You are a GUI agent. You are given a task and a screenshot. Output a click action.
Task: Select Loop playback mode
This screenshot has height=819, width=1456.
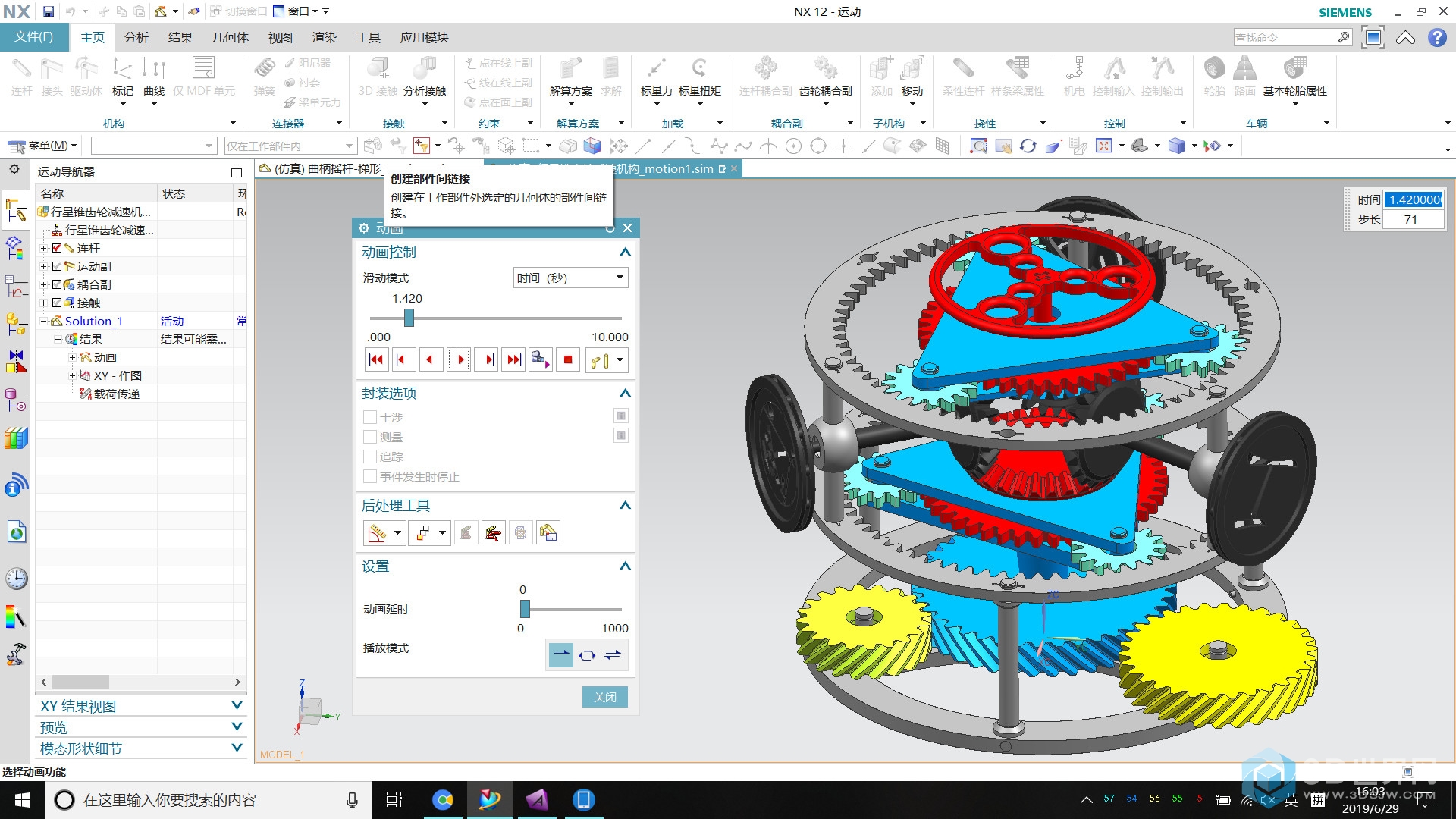(x=587, y=654)
